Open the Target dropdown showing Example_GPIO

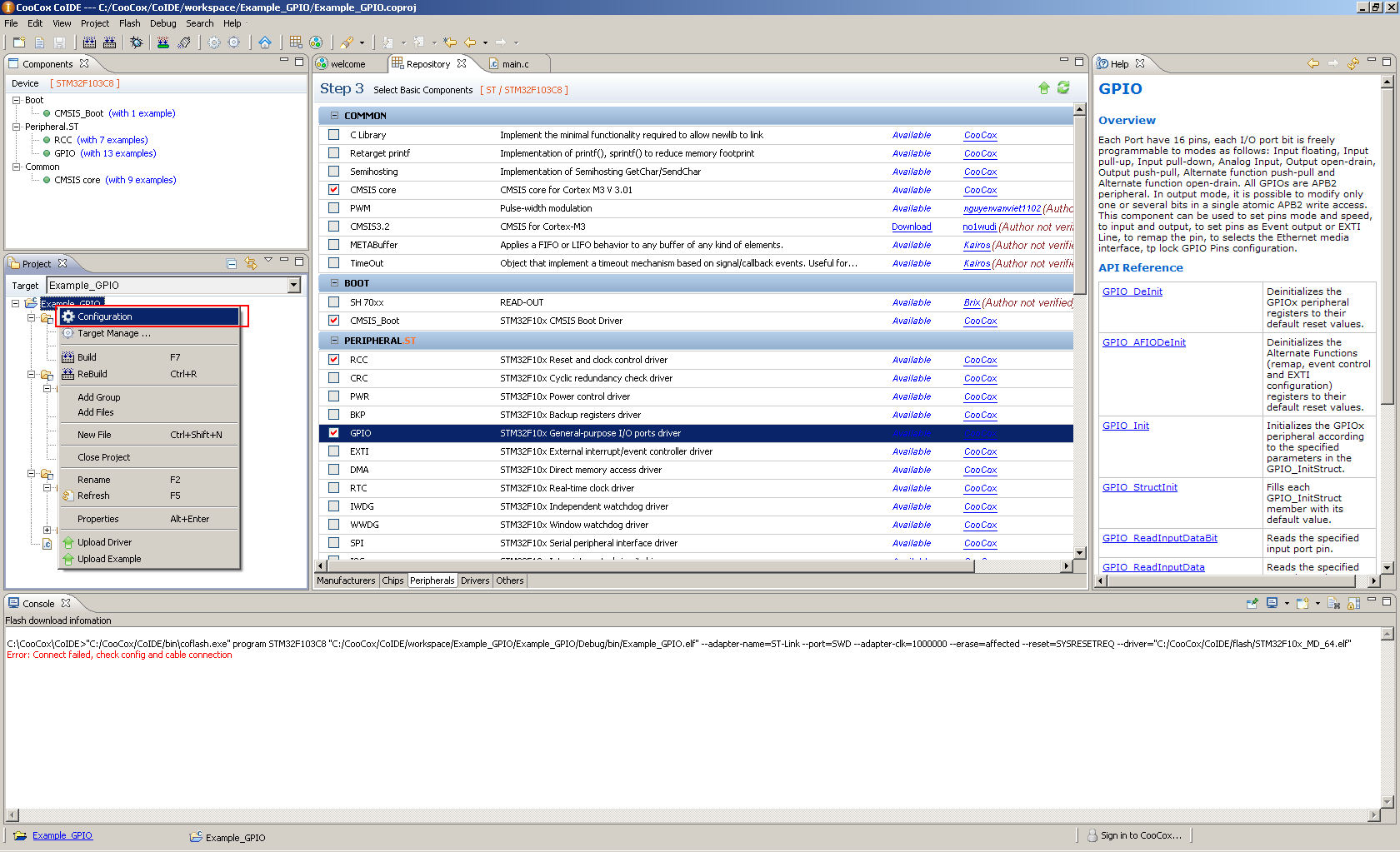pos(293,286)
